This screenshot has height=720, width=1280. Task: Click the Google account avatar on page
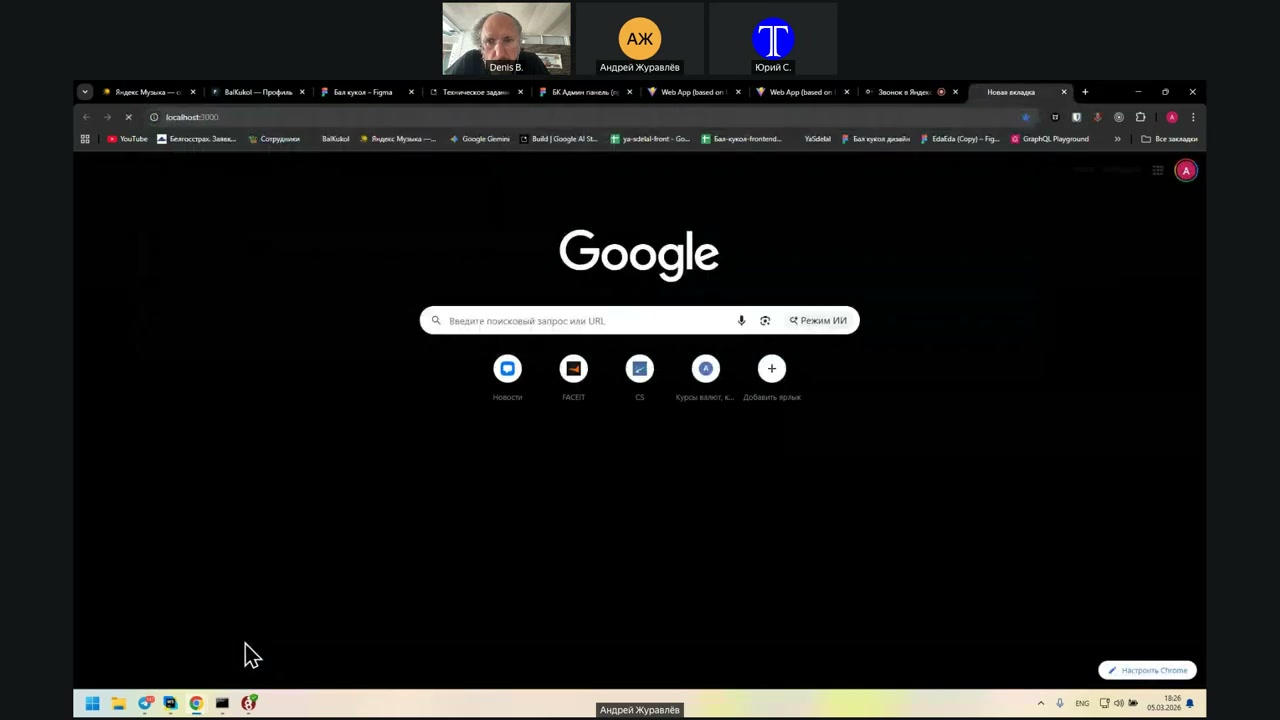pos(1186,171)
